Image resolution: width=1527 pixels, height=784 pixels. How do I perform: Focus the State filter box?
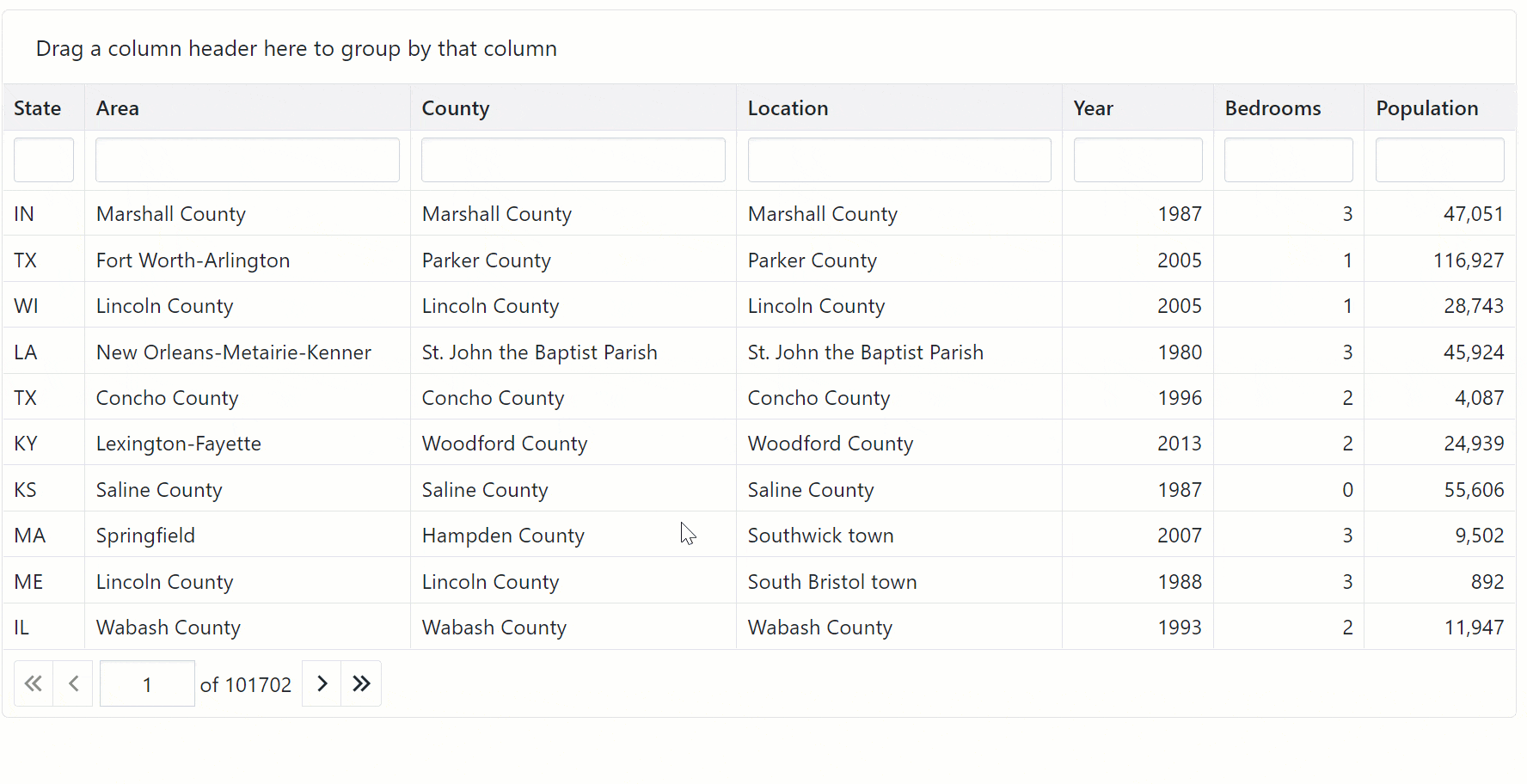(x=44, y=160)
